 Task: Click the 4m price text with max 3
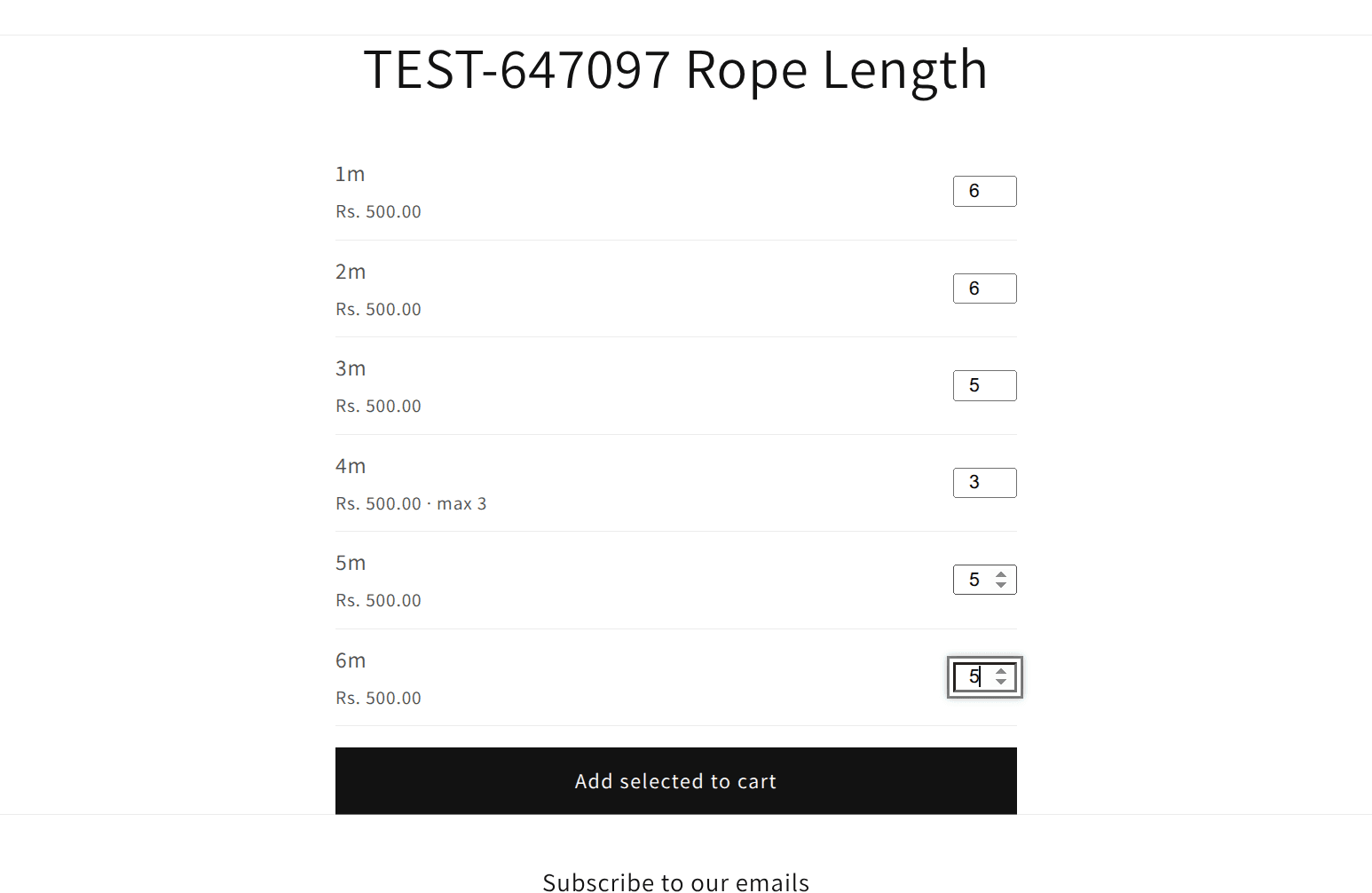pos(411,503)
